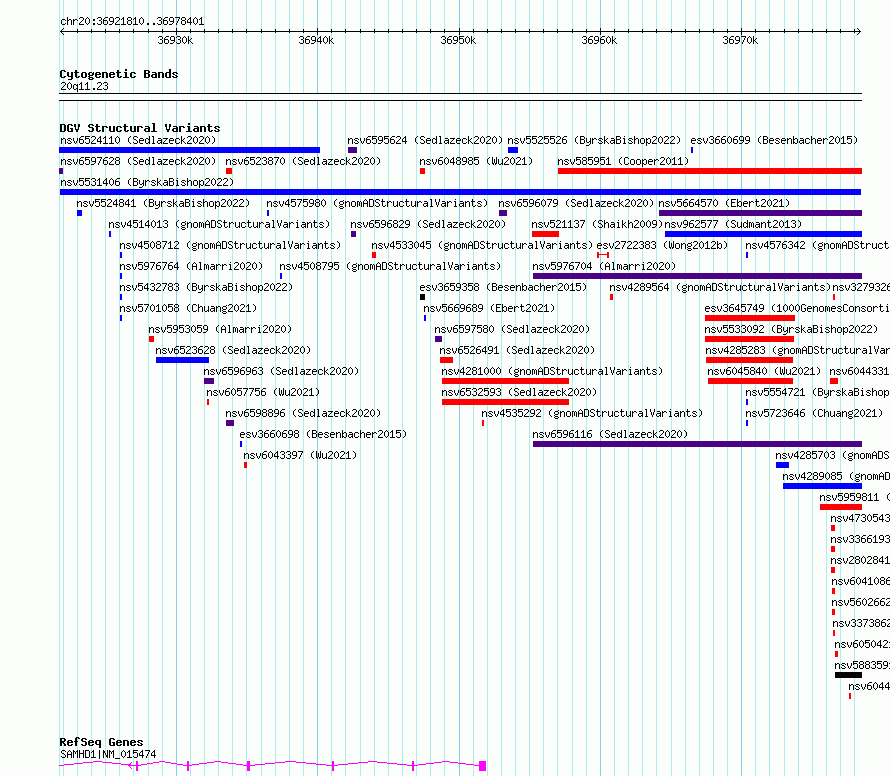The height and width of the screenshot is (776, 890).
Task: Open nsv6597580 (Sedlazeck2020) label
Action: (x=512, y=329)
